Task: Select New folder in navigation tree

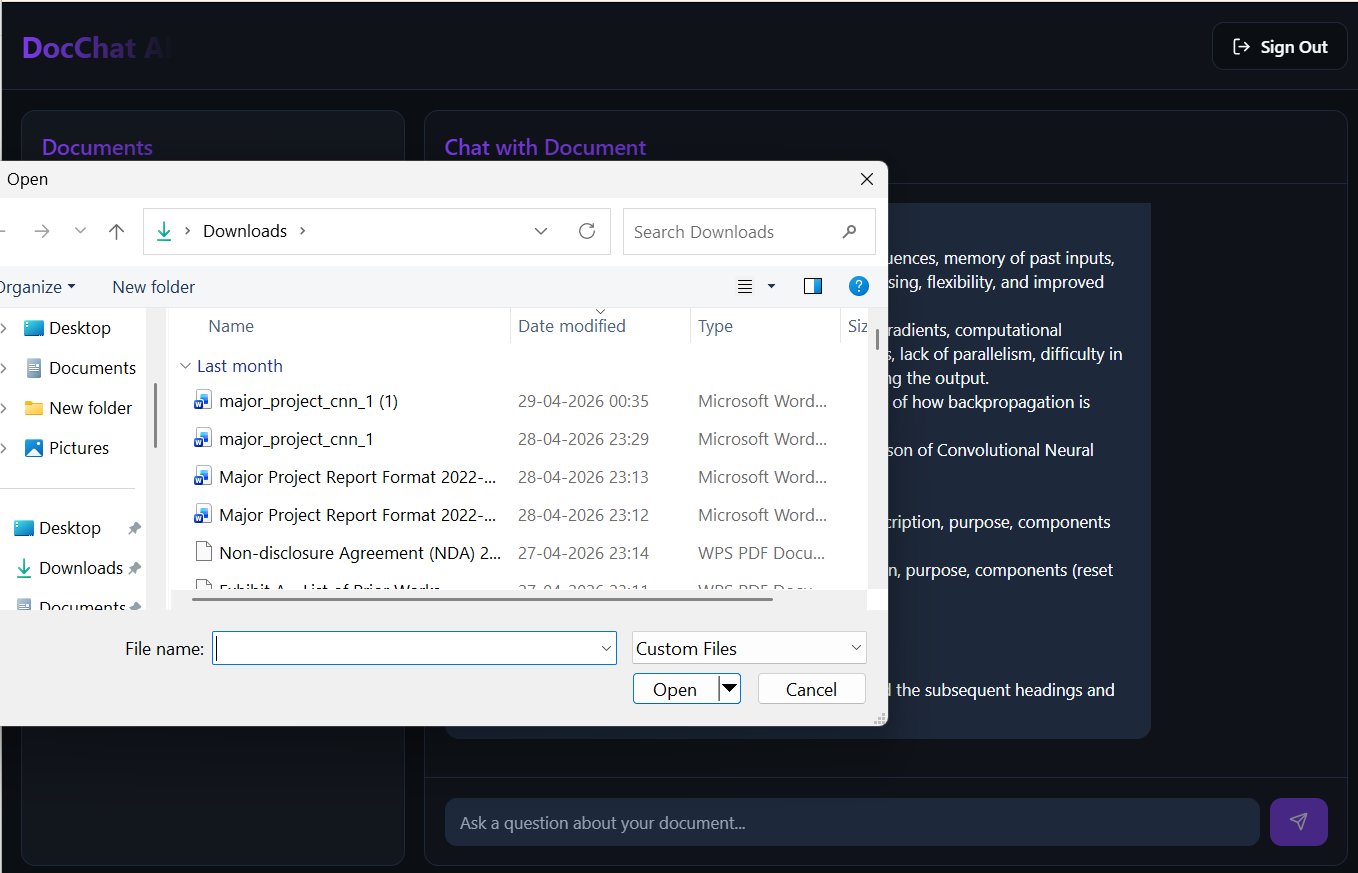Action: tap(90, 408)
